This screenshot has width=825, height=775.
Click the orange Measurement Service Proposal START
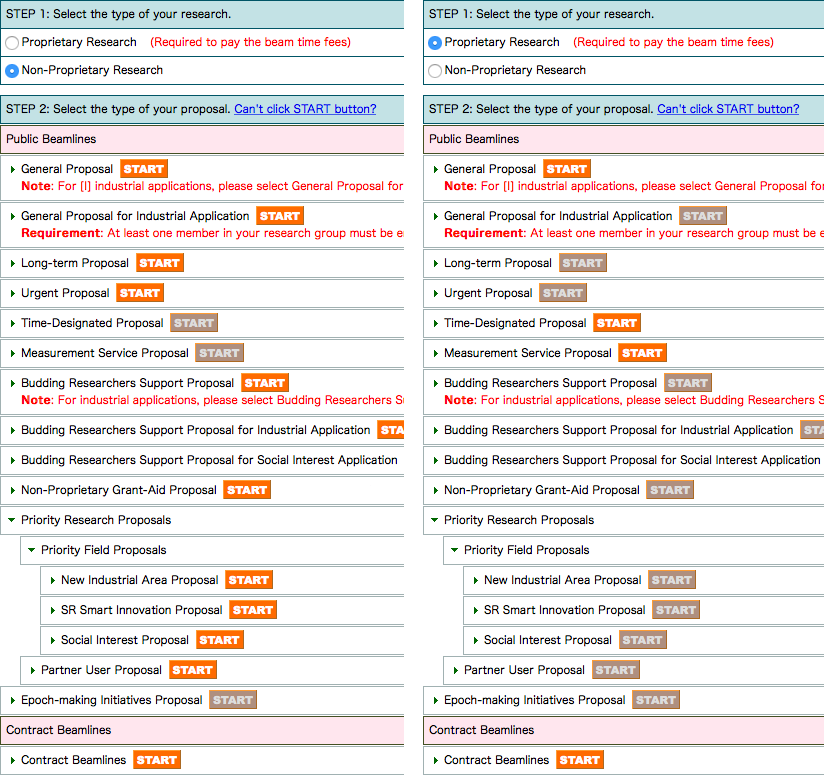(641, 353)
